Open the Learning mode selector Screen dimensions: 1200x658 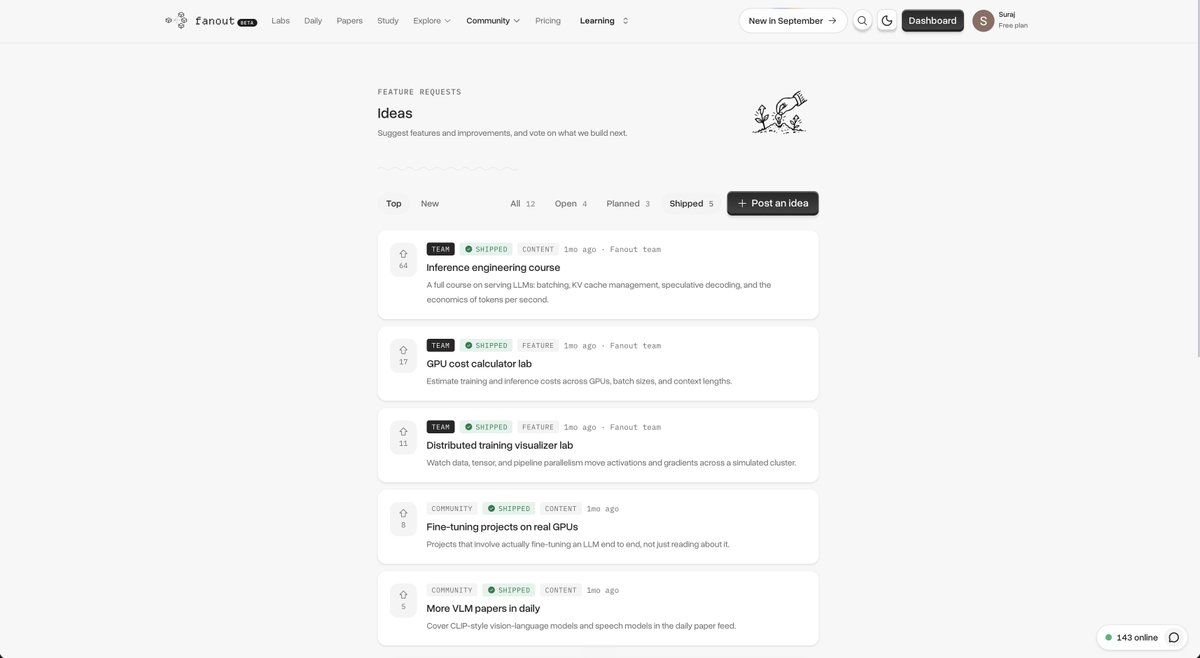tap(604, 20)
